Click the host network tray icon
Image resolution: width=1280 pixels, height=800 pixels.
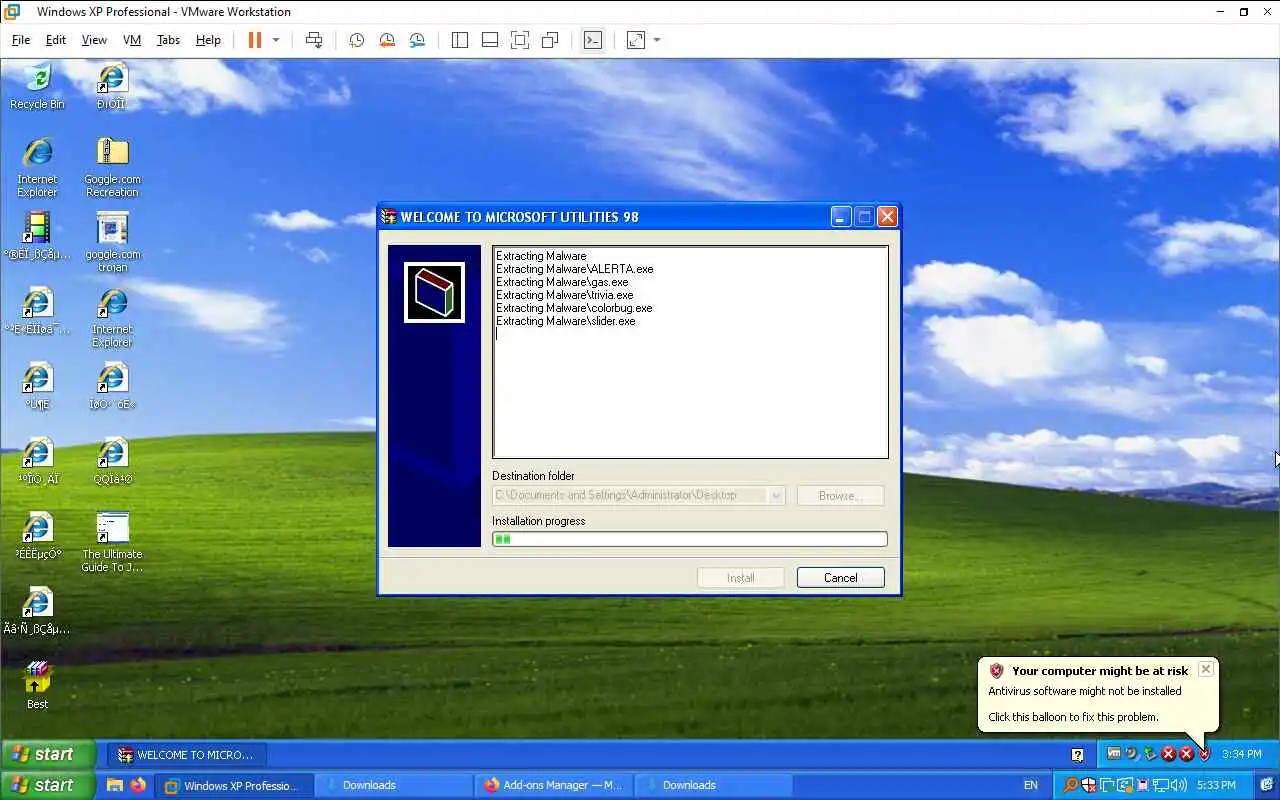(x=1163, y=785)
